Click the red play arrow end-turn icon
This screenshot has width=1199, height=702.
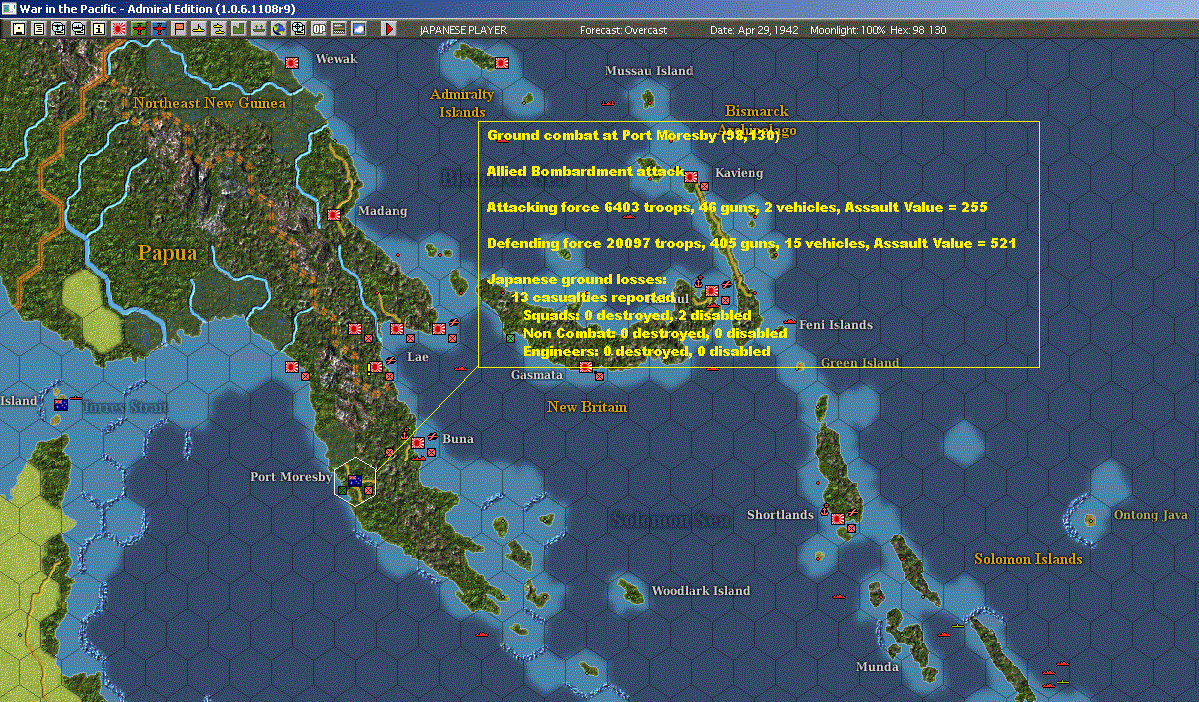(388, 29)
